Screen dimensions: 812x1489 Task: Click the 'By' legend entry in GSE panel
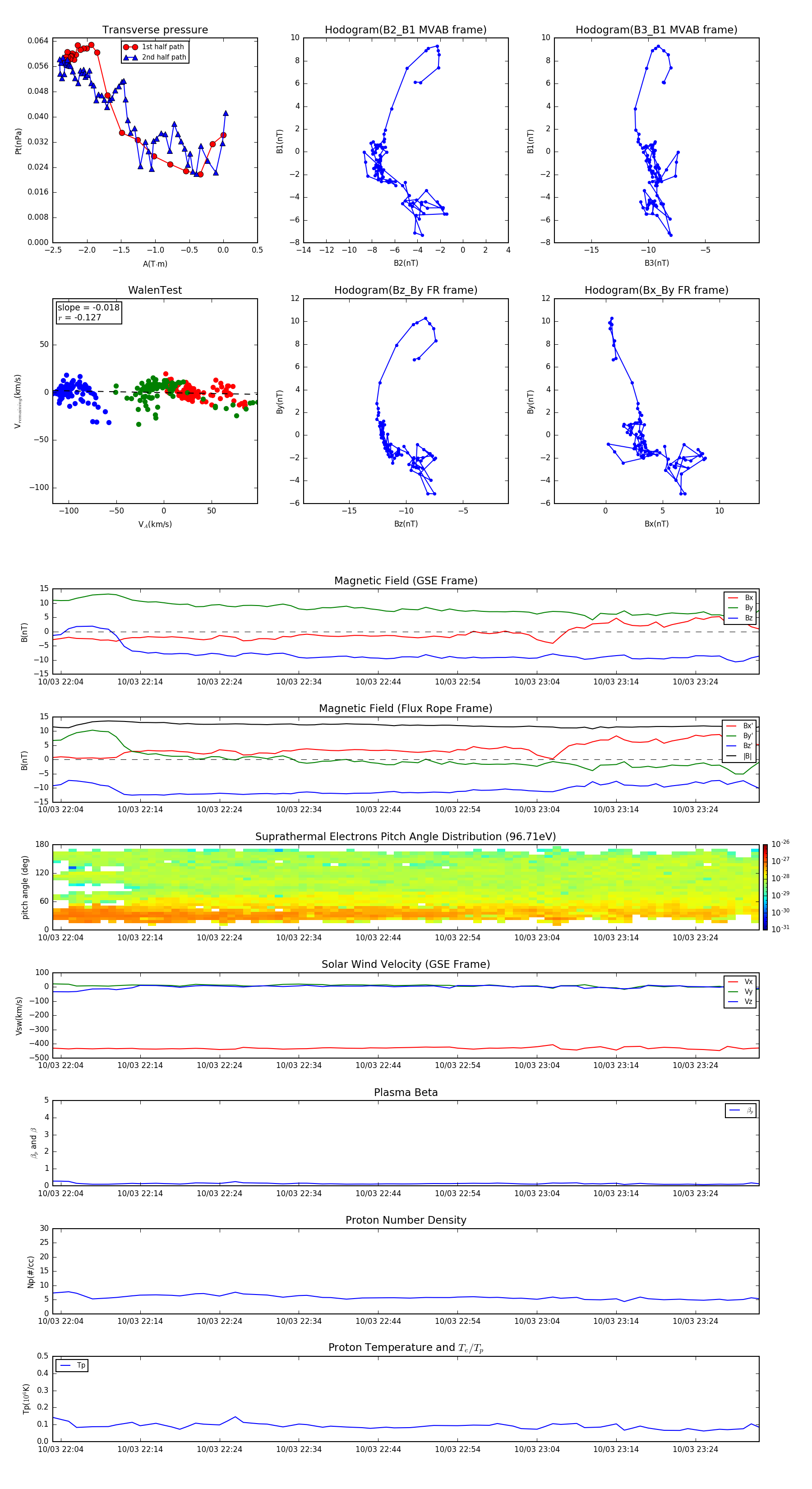740,607
